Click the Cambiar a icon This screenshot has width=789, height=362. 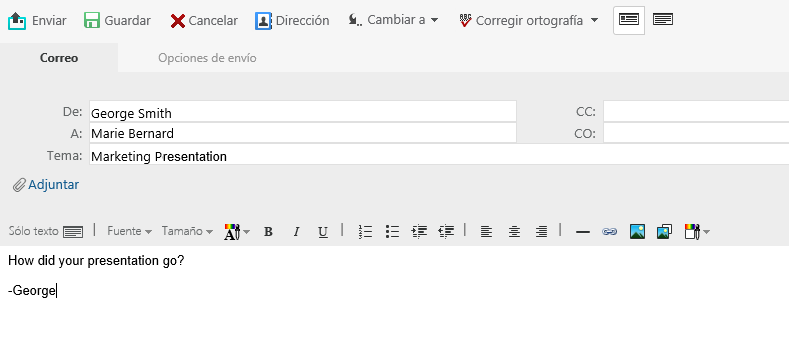click(355, 20)
